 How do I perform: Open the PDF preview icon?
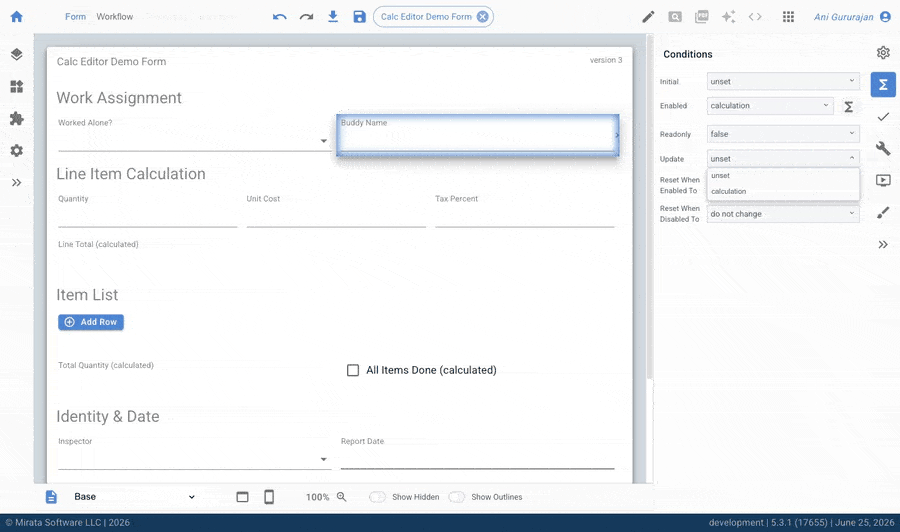coord(701,17)
